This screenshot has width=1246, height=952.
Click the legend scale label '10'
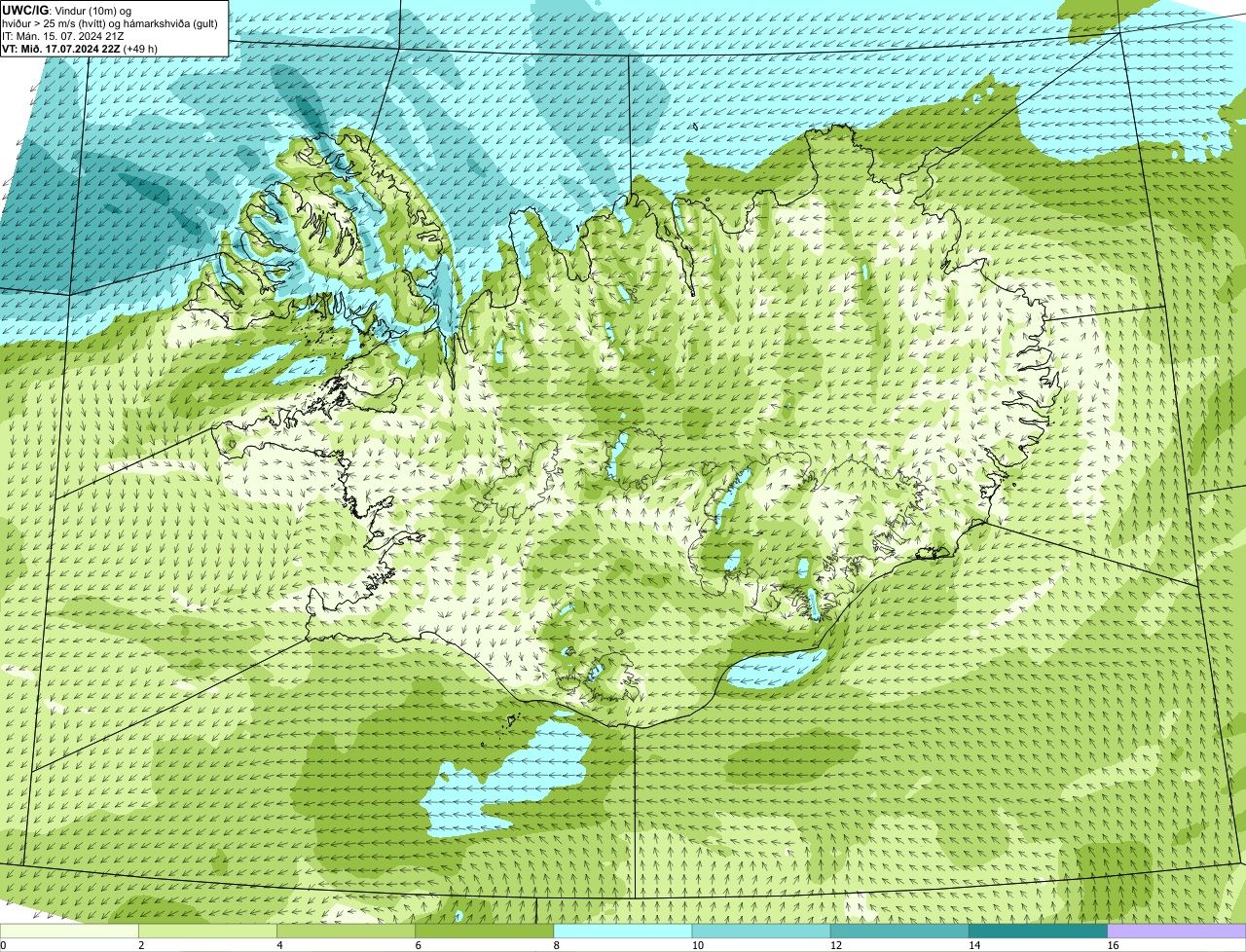pos(697,945)
